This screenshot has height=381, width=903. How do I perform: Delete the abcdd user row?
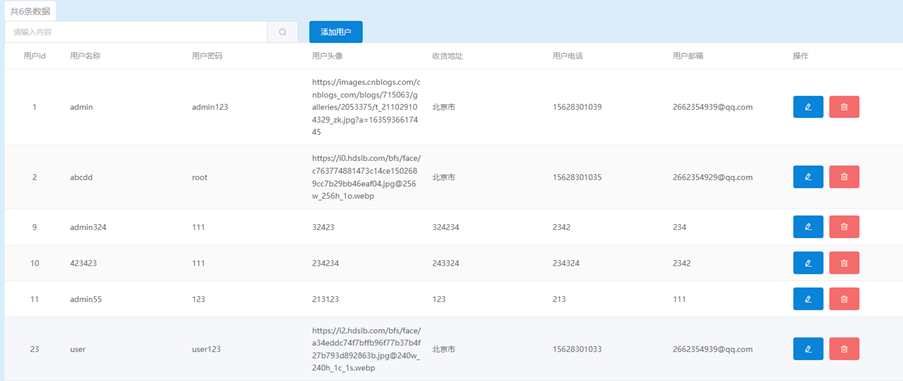844,177
